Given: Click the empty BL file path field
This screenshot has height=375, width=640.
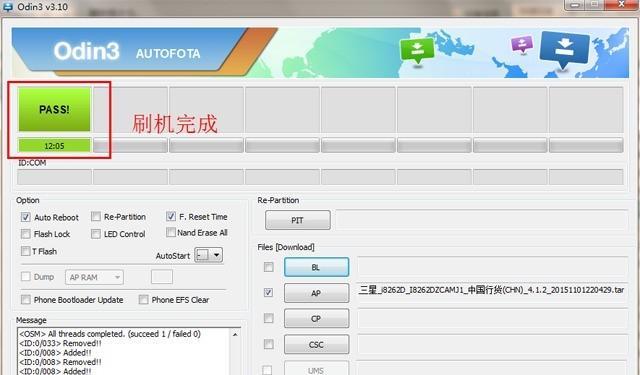Looking at the screenshot, I should click(492, 267).
